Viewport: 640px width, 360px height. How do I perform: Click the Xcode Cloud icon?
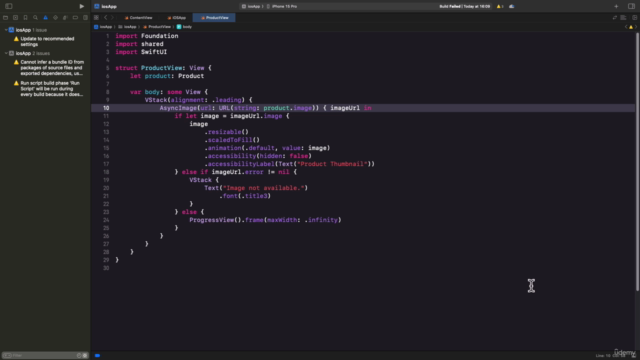click(x=512, y=6)
